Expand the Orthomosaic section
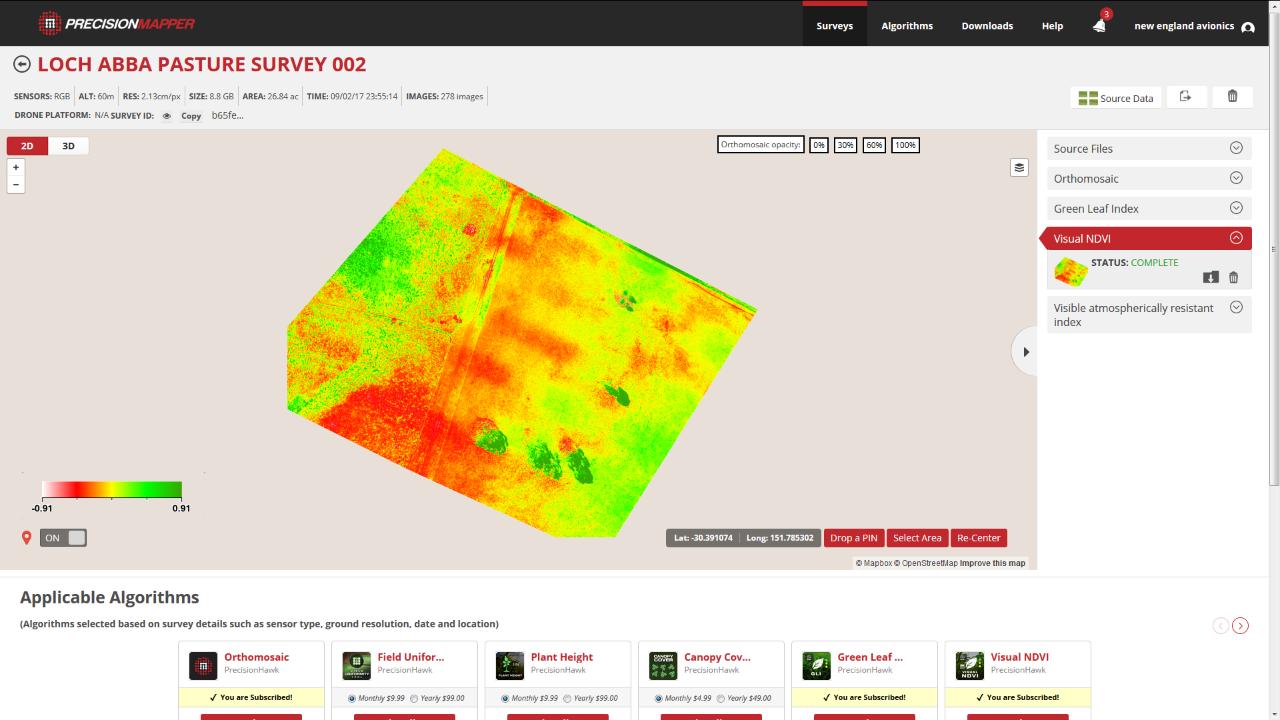This screenshot has height=720, width=1280. pos(1149,178)
